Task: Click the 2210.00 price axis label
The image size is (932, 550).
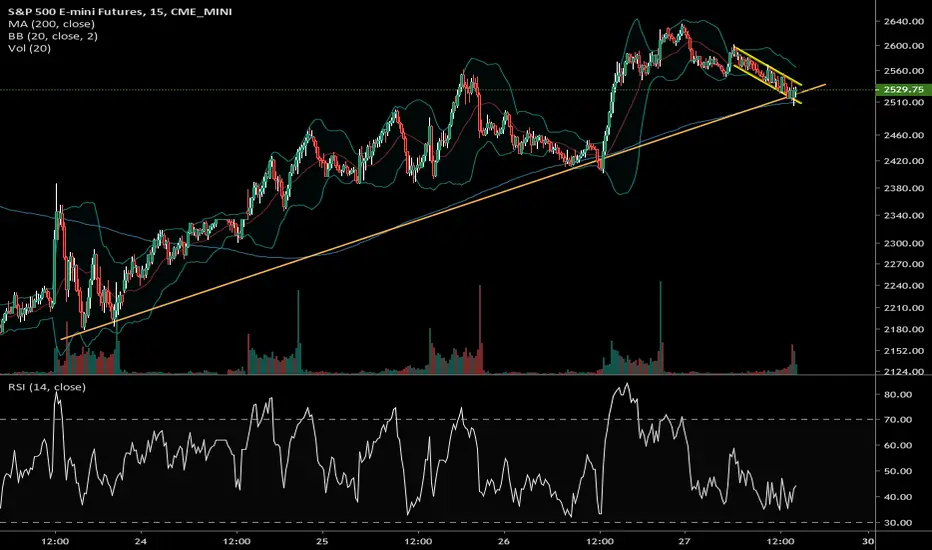Action: pyautogui.click(x=903, y=307)
